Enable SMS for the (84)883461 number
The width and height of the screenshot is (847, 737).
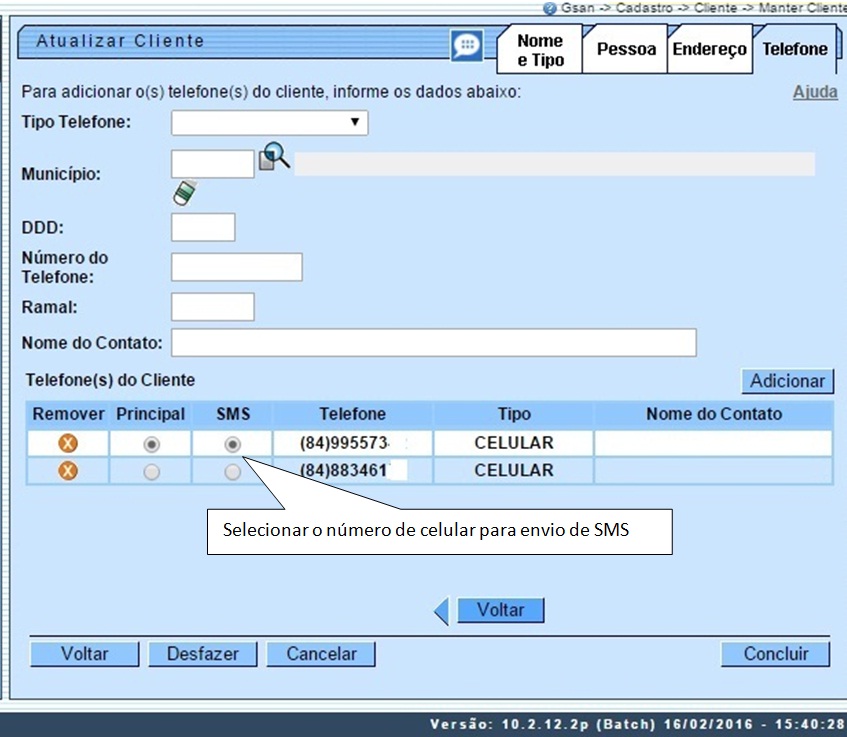232,469
